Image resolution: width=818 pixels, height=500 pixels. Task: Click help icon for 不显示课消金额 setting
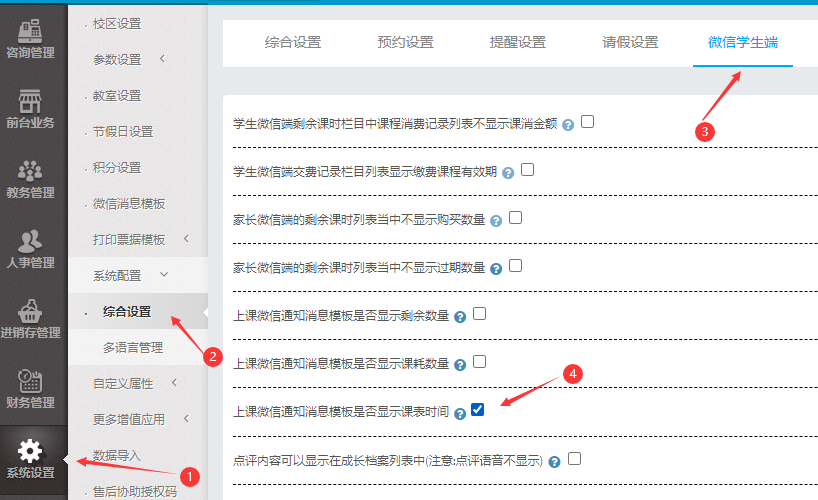tap(568, 125)
